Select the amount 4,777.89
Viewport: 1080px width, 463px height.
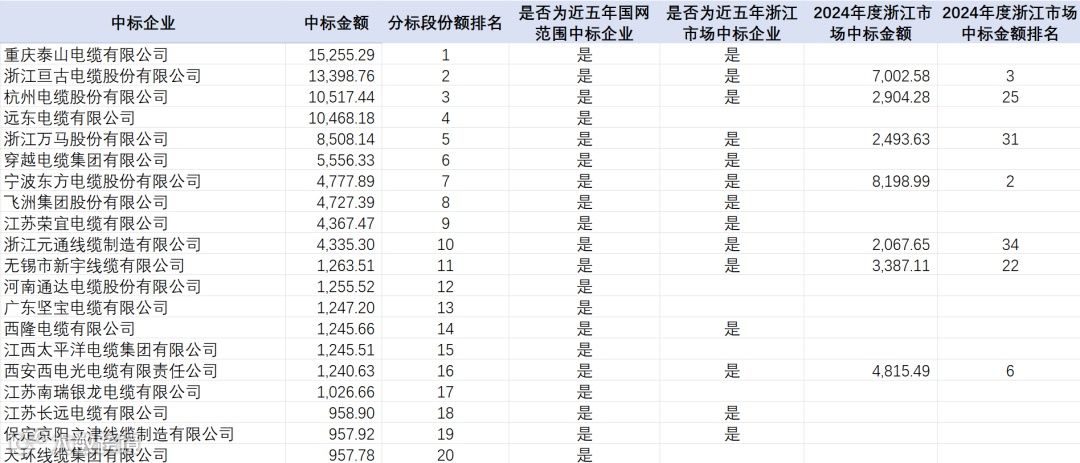pyautogui.click(x=346, y=181)
